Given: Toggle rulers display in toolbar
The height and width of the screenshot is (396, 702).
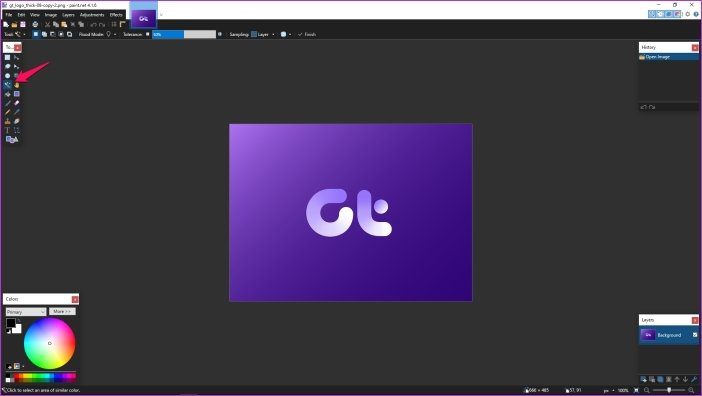Looking at the screenshot, I should [x=123, y=25].
